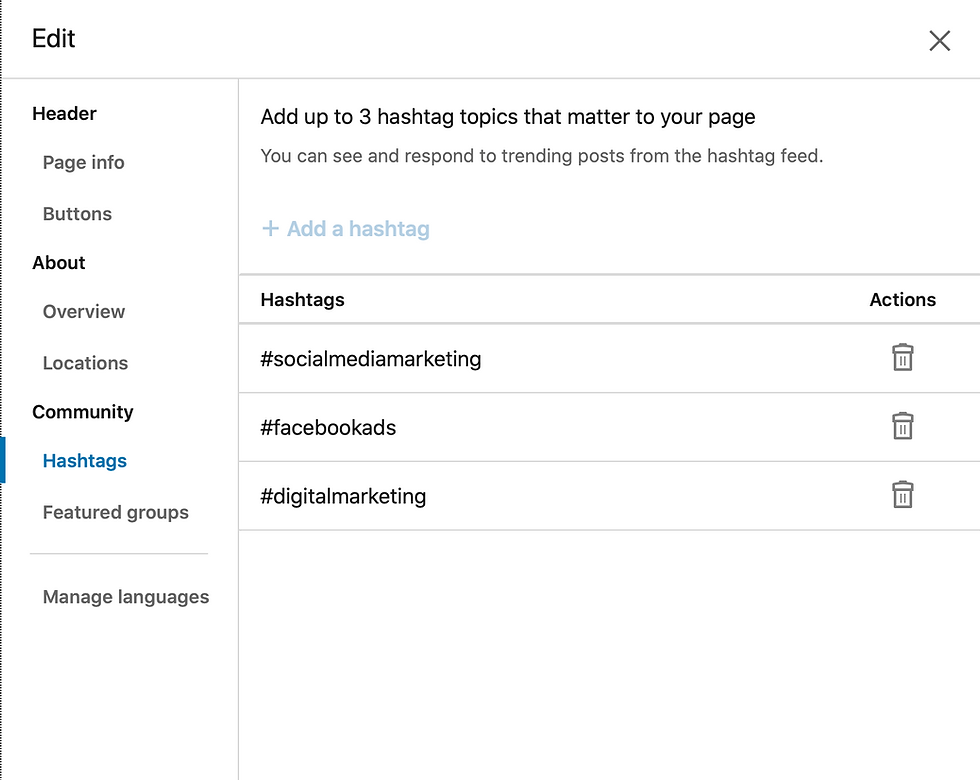Viewport: 980px width, 780px height.
Task: Open Locations settings in sidebar
Action: click(x=85, y=363)
